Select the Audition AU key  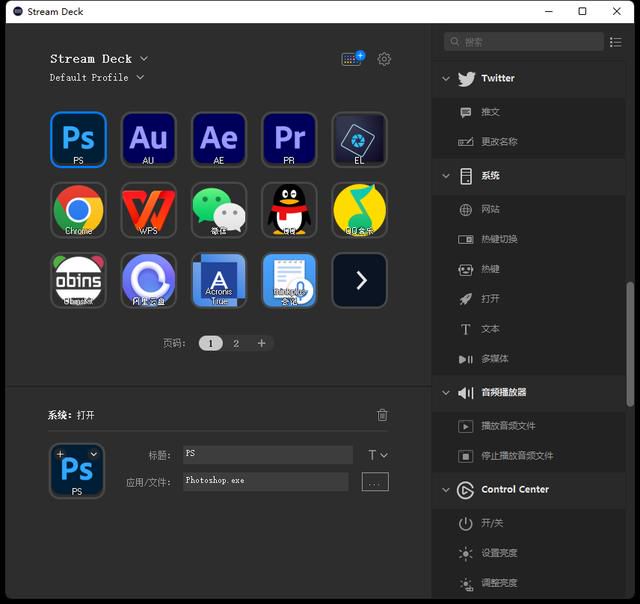(149, 140)
